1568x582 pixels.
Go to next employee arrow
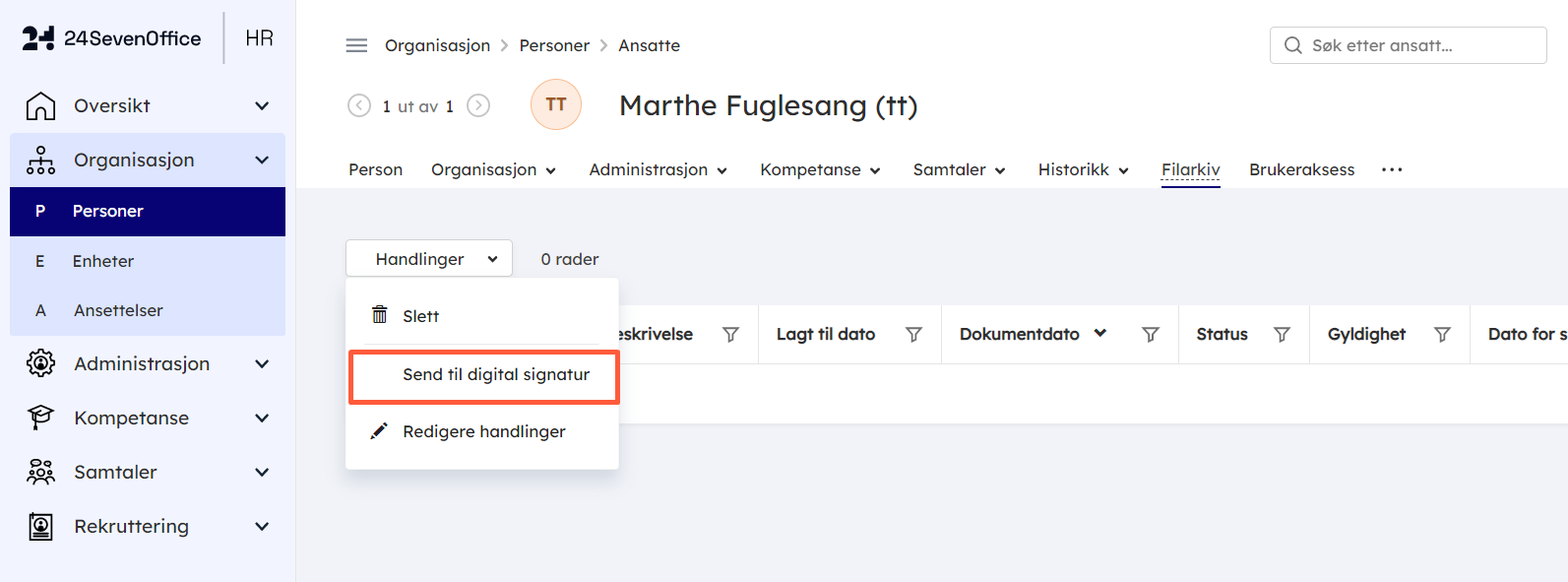point(478,105)
